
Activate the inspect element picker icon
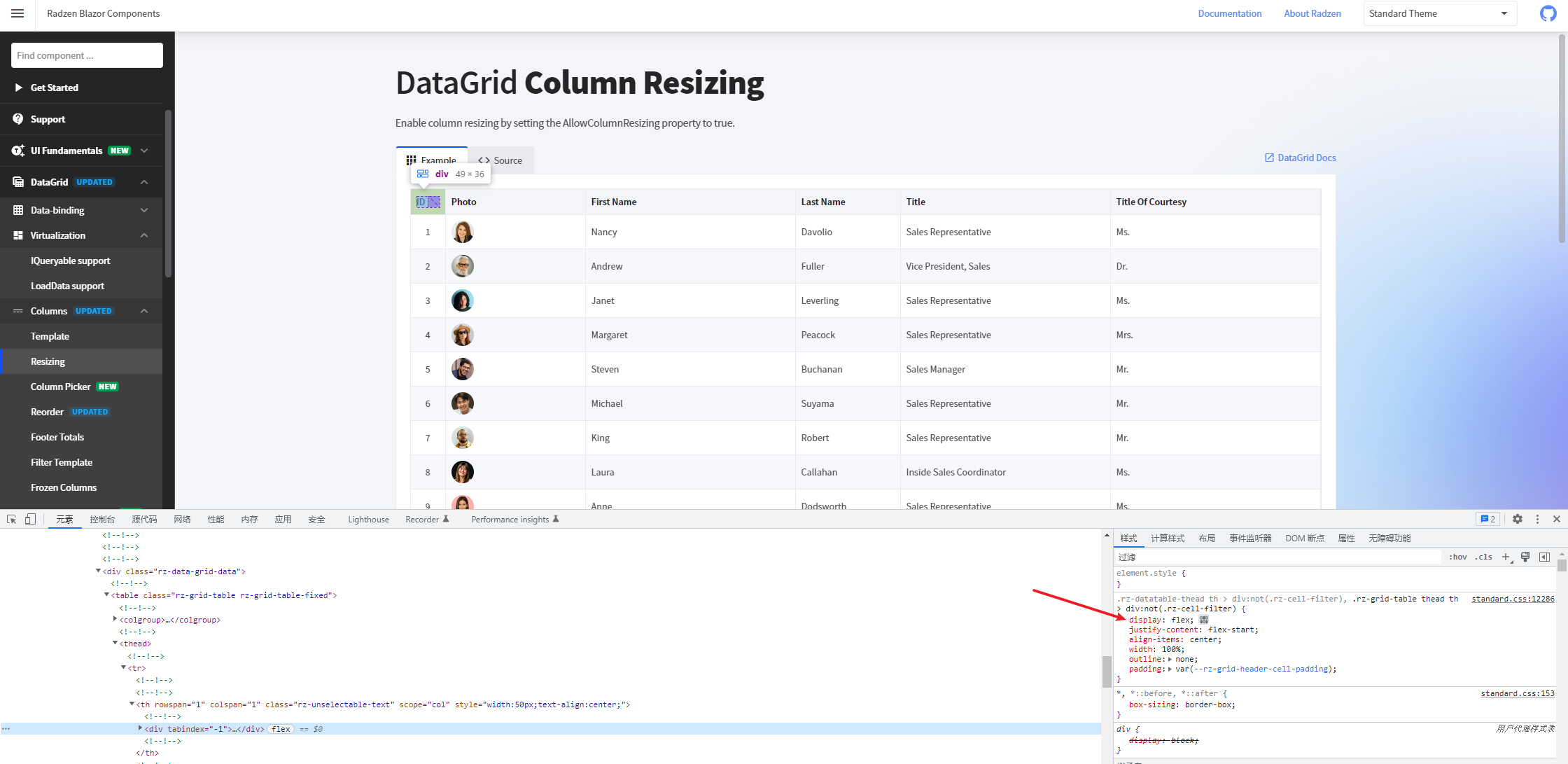click(x=12, y=519)
